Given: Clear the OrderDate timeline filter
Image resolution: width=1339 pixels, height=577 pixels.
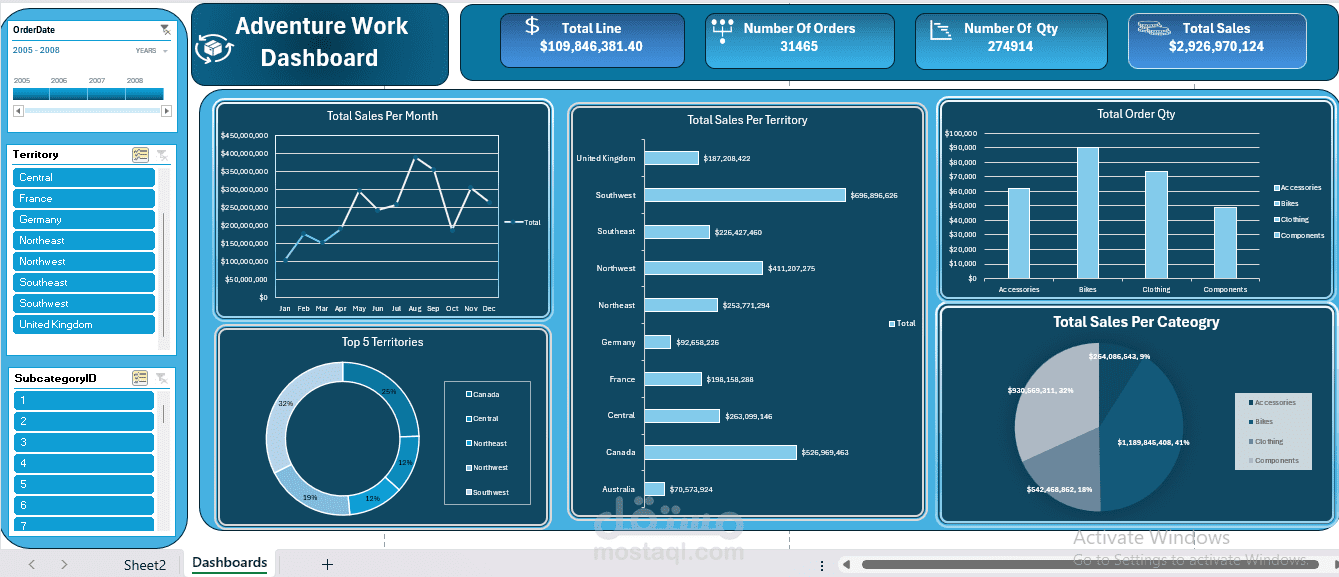Looking at the screenshot, I should pos(165,31).
